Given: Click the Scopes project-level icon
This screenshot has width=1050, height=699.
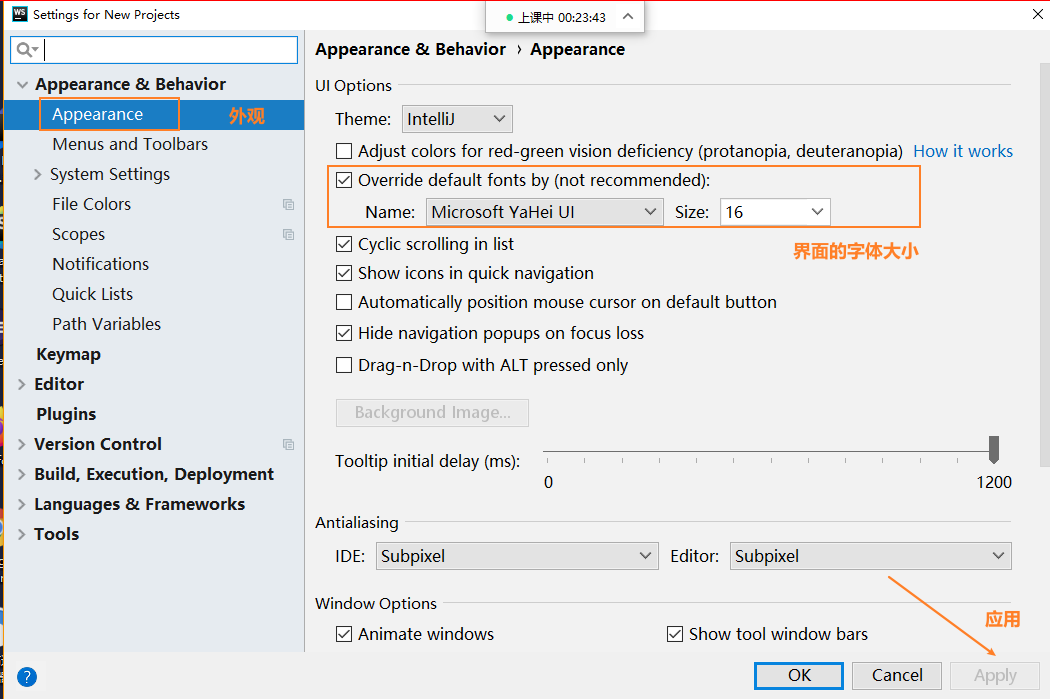Looking at the screenshot, I should (289, 234).
